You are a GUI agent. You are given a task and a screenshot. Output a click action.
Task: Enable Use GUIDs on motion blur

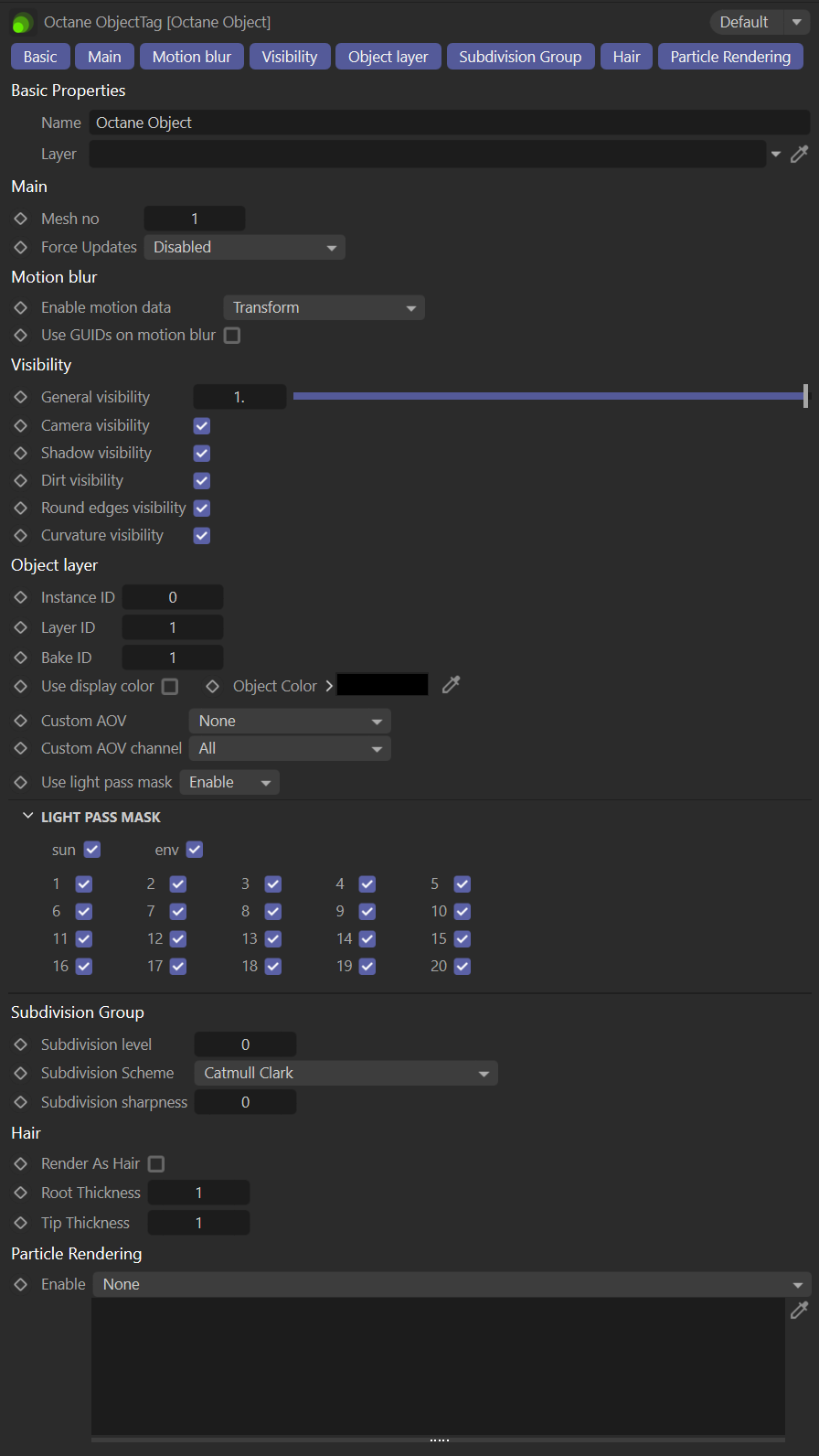tap(232, 336)
